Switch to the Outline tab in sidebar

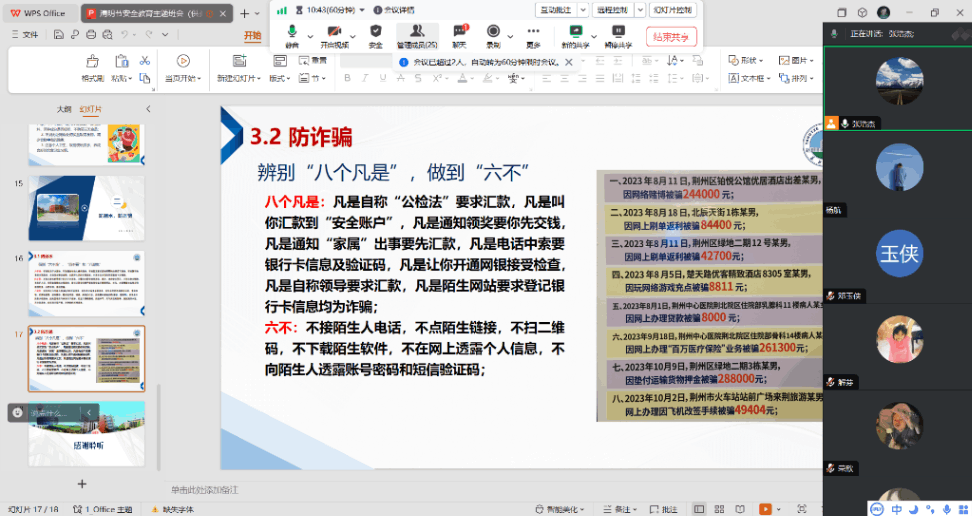(x=64, y=109)
